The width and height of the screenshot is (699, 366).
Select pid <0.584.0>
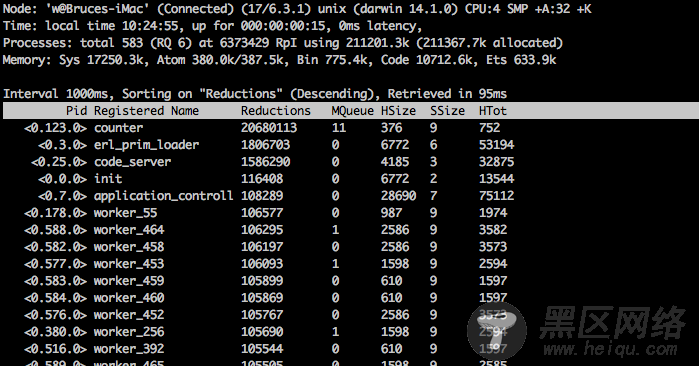[x=55, y=298]
